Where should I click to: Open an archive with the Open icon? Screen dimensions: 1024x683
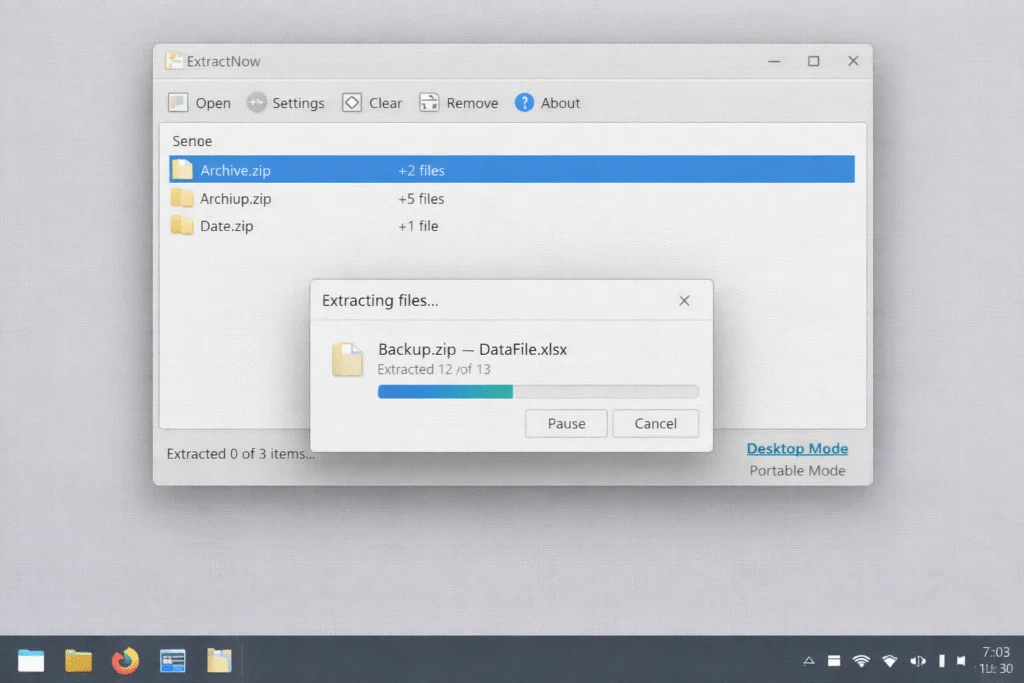(x=198, y=102)
